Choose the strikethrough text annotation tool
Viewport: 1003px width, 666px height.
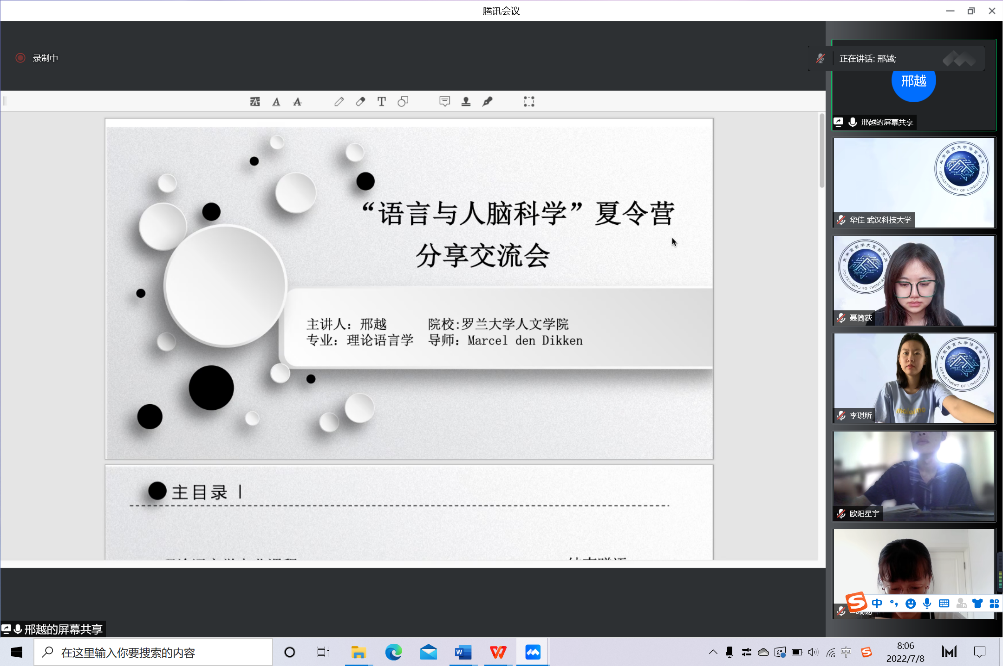(x=297, y=102)
